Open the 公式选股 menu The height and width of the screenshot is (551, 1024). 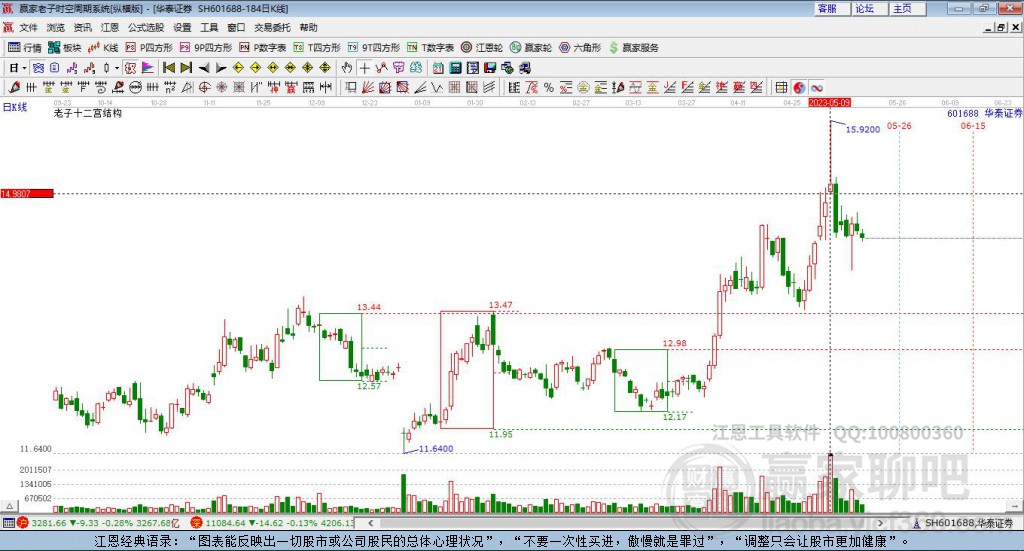click(x=146, y=27)
